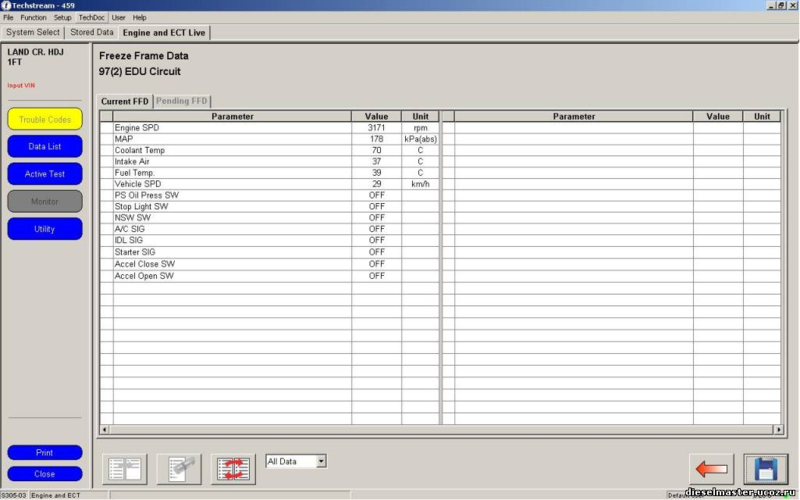Click the horizontal scrollbar left arrow
The height and width of the screenshot is (500, 800).
105,429
